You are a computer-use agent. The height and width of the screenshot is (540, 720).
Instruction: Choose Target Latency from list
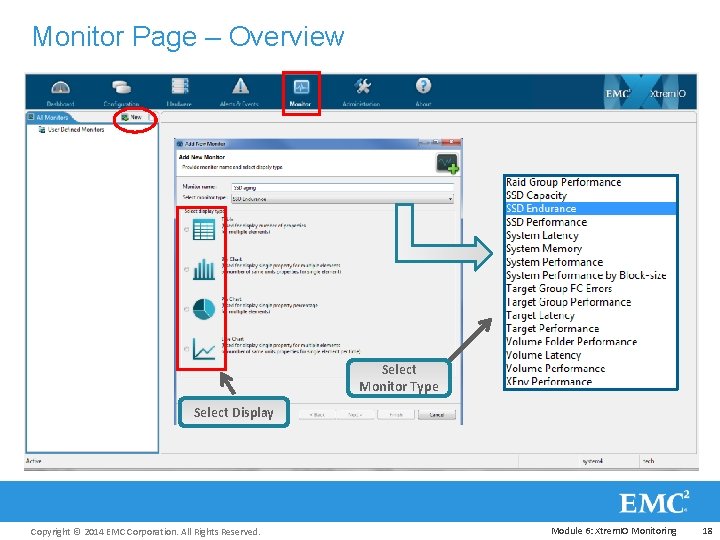(x=540, y=315)
